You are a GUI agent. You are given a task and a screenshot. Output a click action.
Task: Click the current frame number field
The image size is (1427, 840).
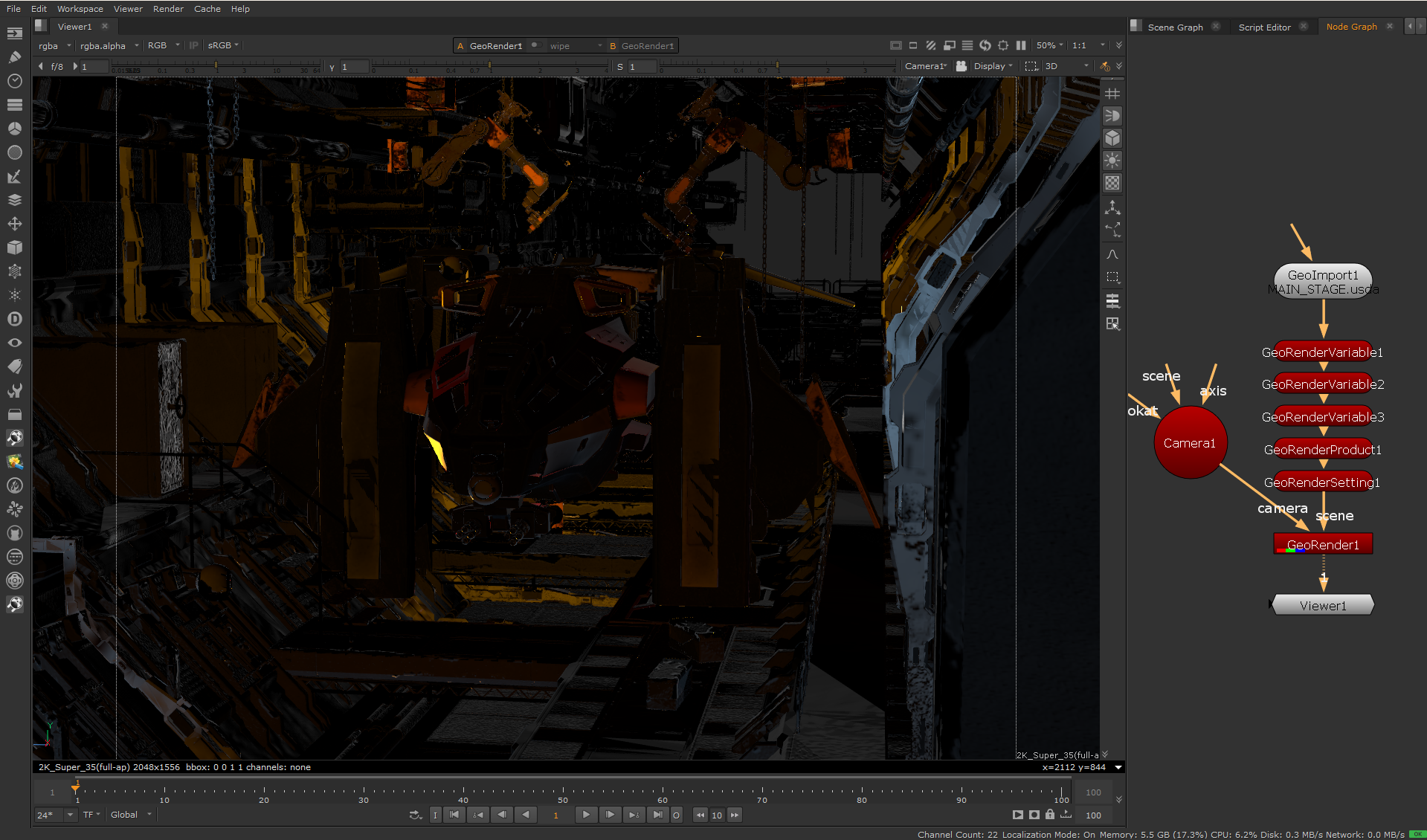click(x=555, y=815)
